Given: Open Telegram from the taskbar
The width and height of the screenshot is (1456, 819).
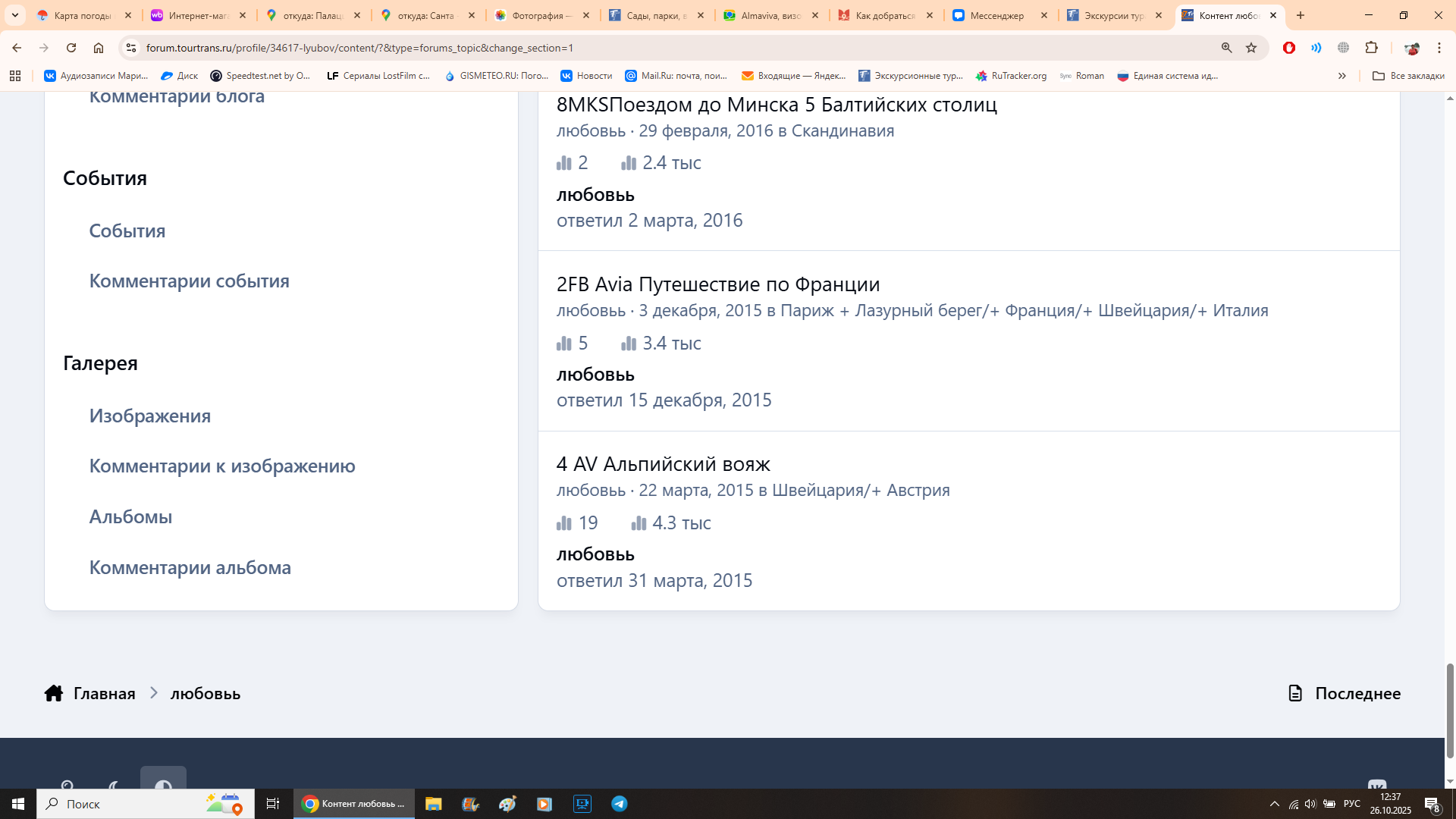Looking at the screenshot, I should pyautogui.click(x=620, y=804).
